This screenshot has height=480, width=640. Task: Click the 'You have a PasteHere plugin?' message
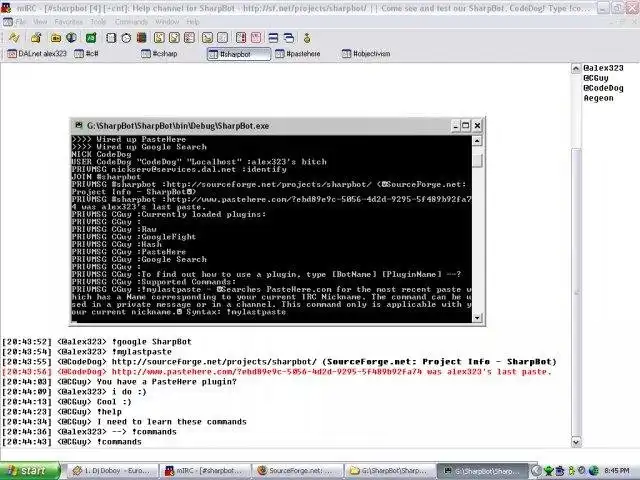click(x=167, y=382)
